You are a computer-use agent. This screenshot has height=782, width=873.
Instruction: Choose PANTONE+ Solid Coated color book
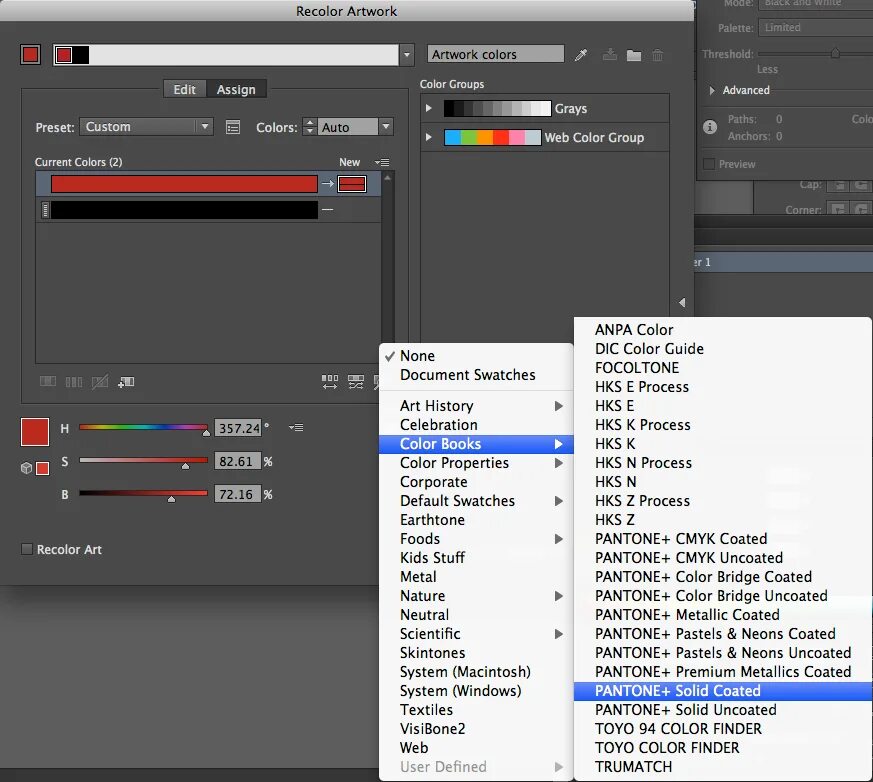pos(723,691)
